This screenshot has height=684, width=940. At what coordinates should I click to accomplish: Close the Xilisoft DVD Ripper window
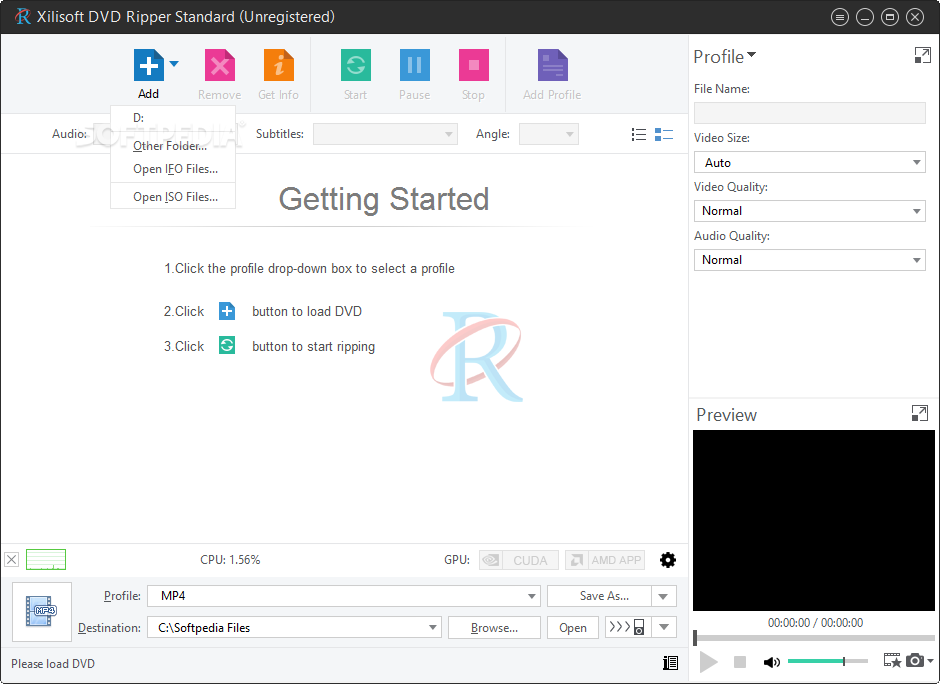915,17
